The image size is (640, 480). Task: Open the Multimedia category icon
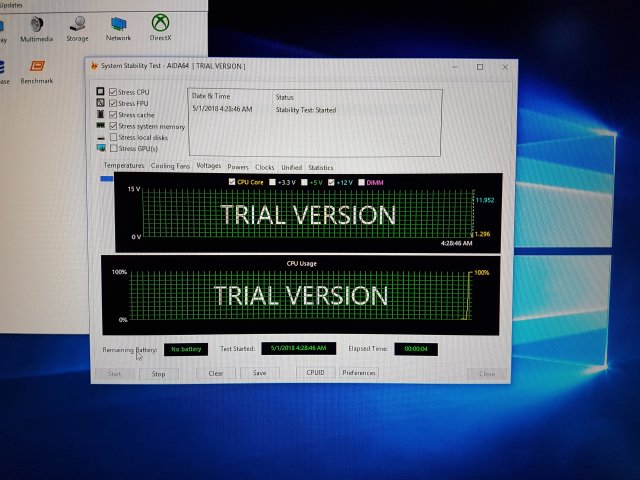pos(36,24)
